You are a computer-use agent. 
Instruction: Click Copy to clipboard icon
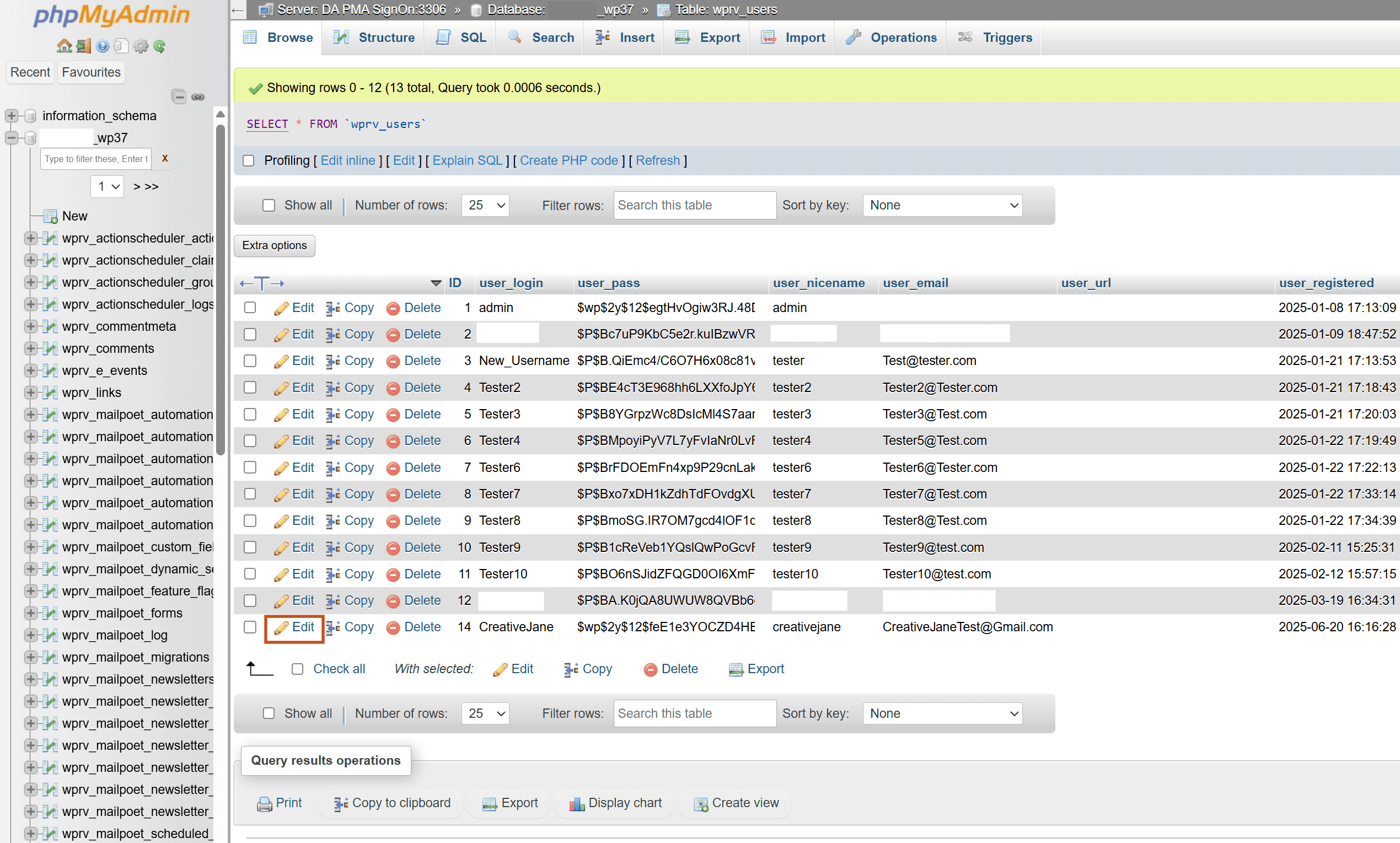(x=341, y=803)
